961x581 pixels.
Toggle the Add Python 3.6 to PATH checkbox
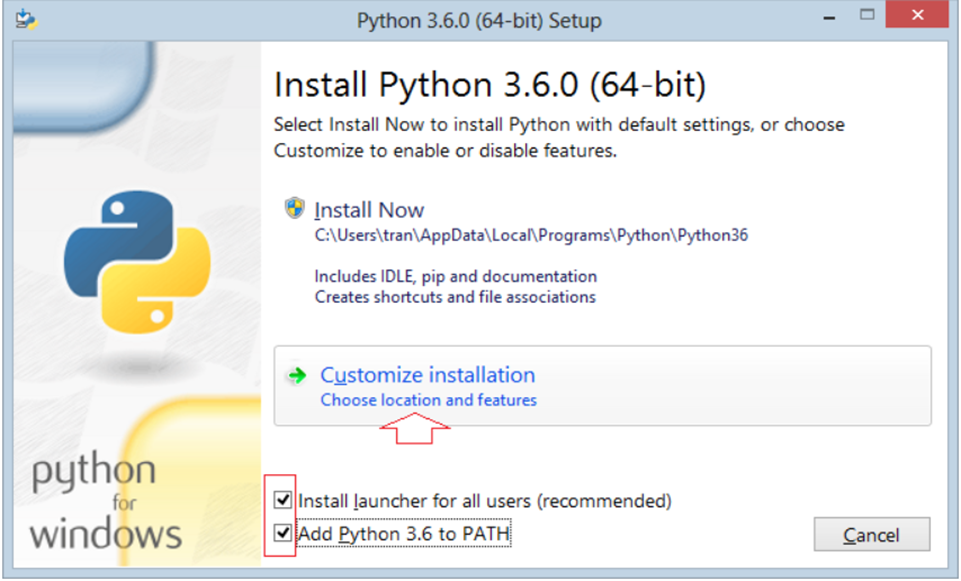(x=283, y=533)
